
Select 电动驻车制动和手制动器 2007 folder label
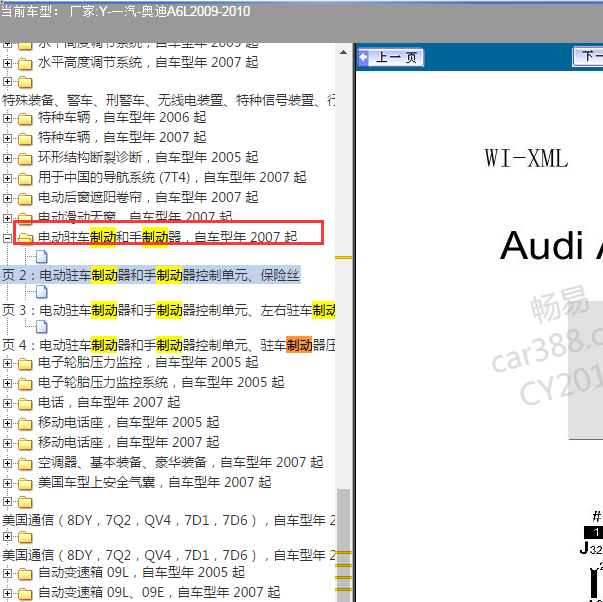[168, 237]
